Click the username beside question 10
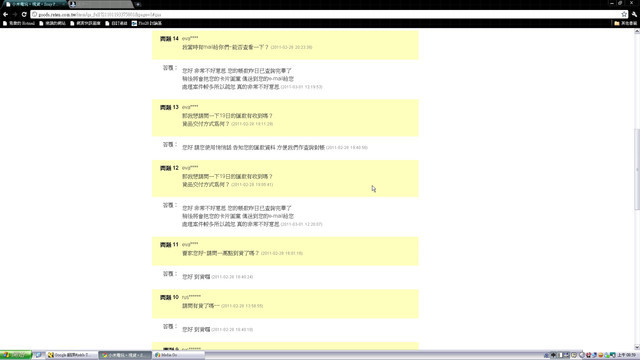 coord(191,297)
